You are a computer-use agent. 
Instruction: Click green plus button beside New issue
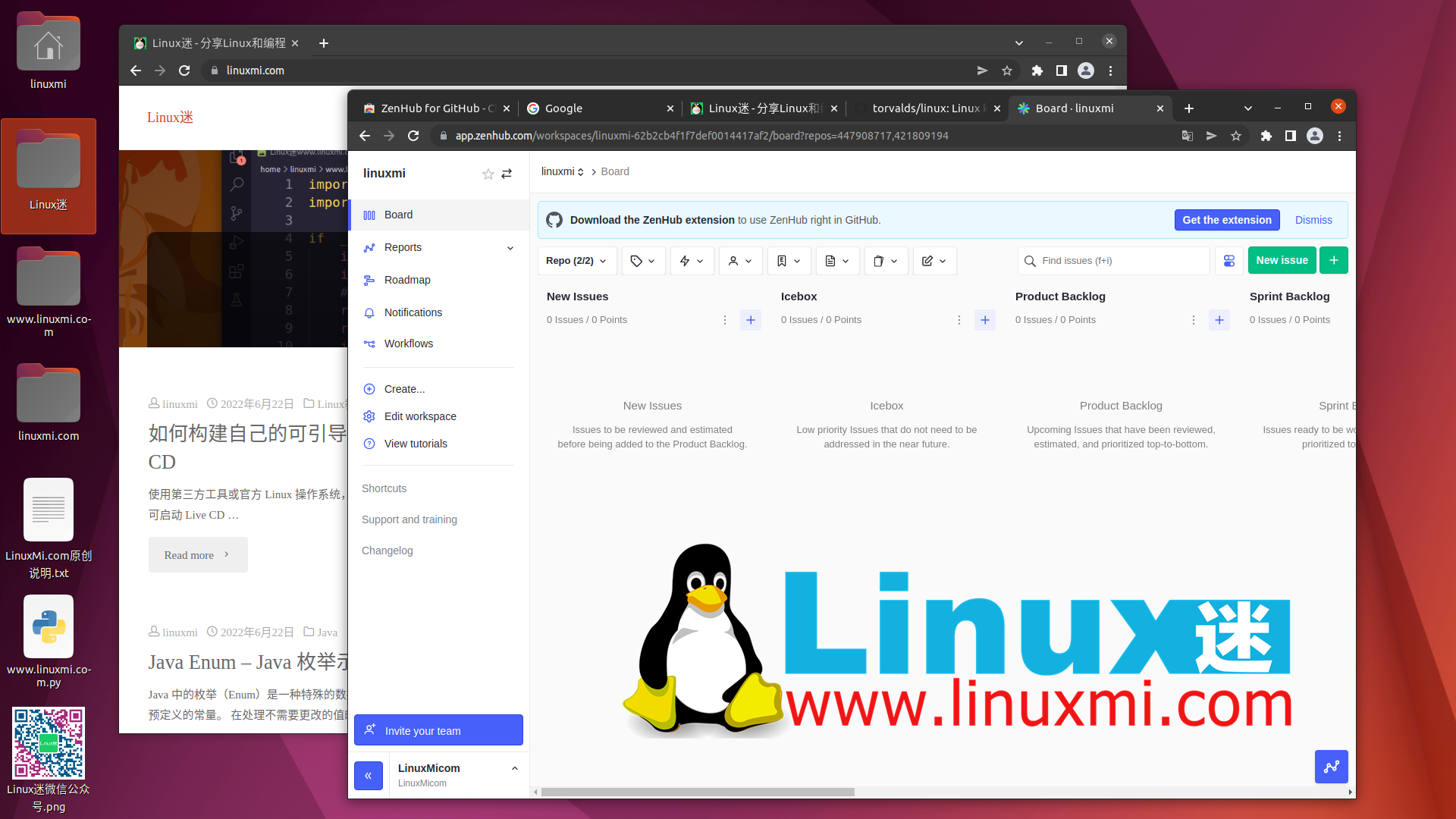(x=1334, y=260)
